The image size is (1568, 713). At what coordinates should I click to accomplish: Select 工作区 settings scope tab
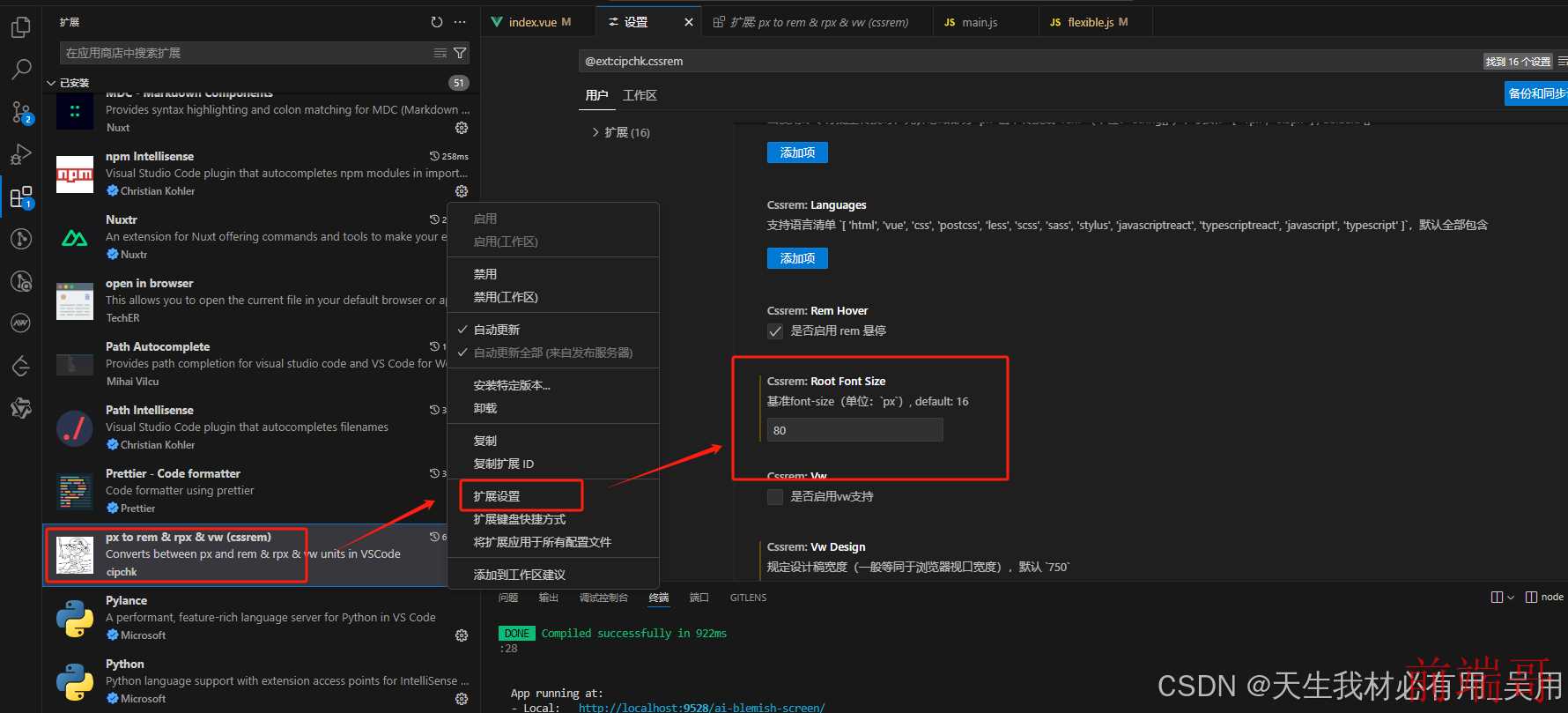pyautogui.click(x=640, y=95)
